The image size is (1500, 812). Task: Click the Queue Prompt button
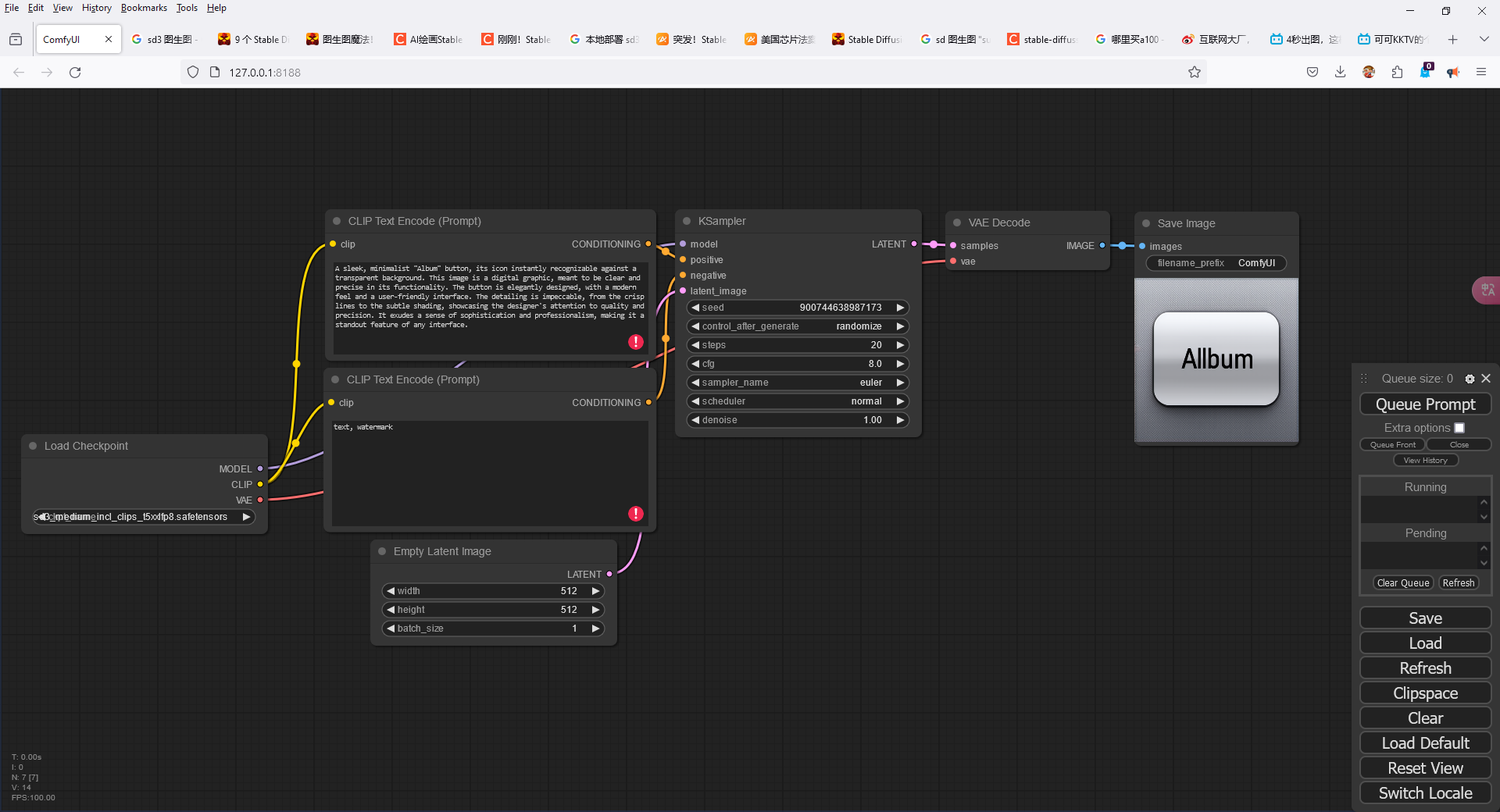tap(1425, 404)
